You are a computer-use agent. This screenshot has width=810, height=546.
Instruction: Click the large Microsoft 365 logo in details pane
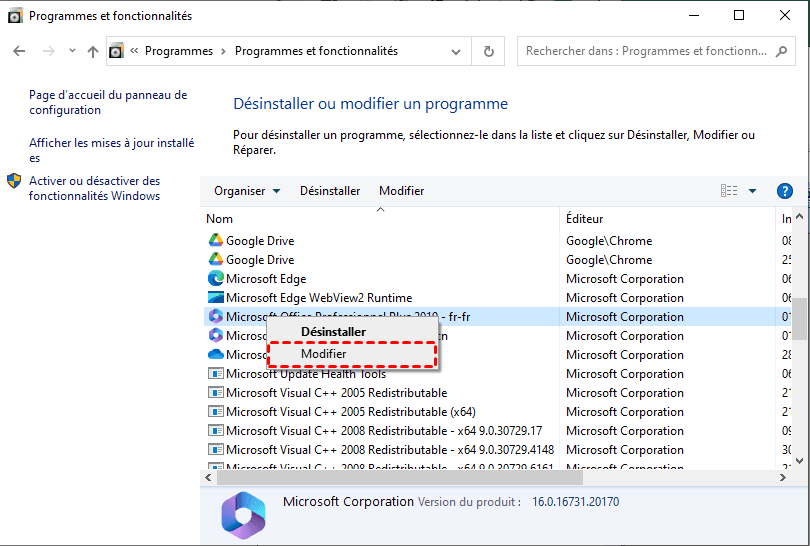243,515
